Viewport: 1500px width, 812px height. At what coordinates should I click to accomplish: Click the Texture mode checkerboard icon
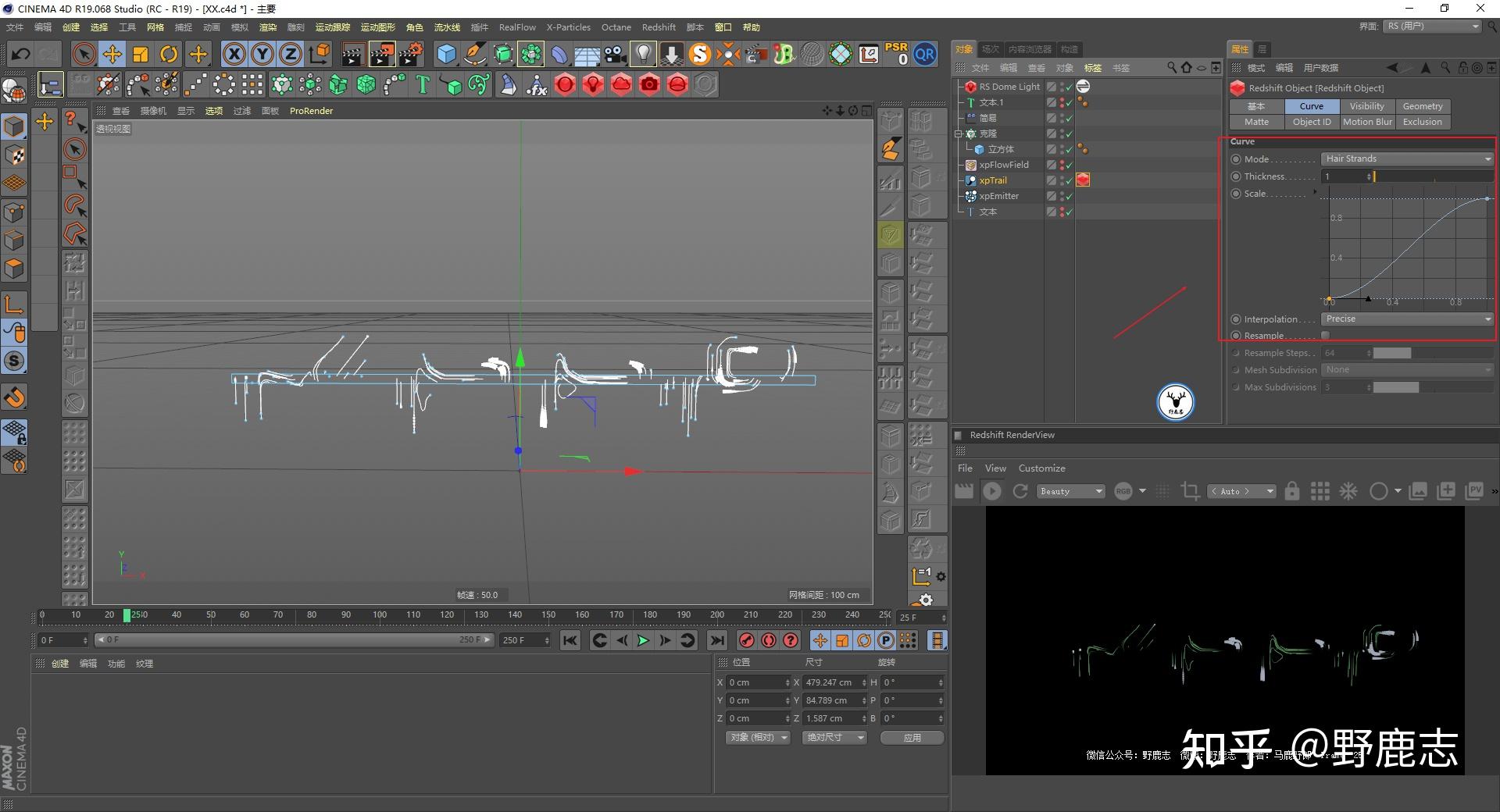tap(14, 155)
